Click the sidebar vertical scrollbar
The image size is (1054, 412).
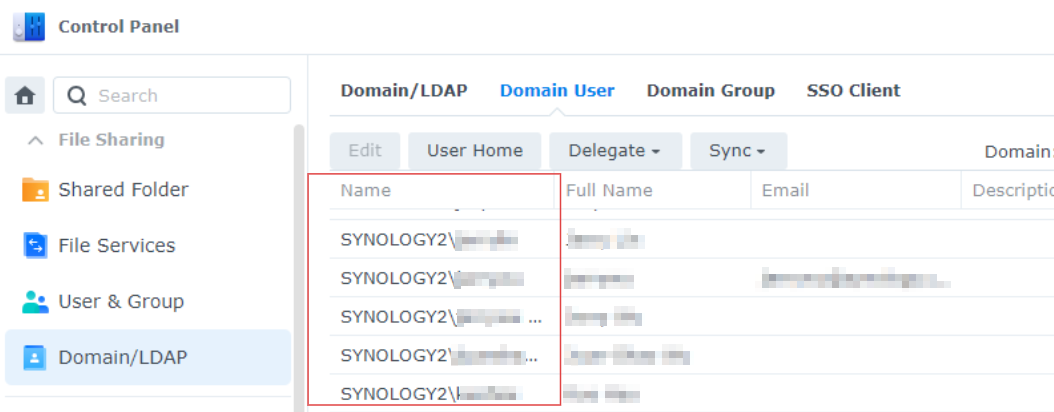point(299,267)
